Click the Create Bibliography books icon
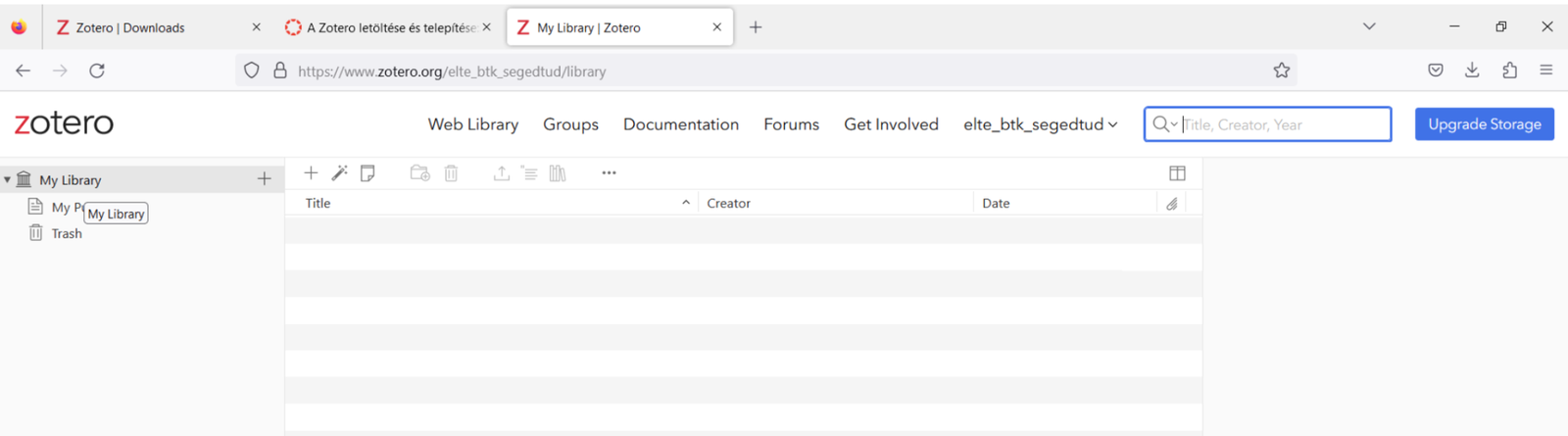 [558, 172]
